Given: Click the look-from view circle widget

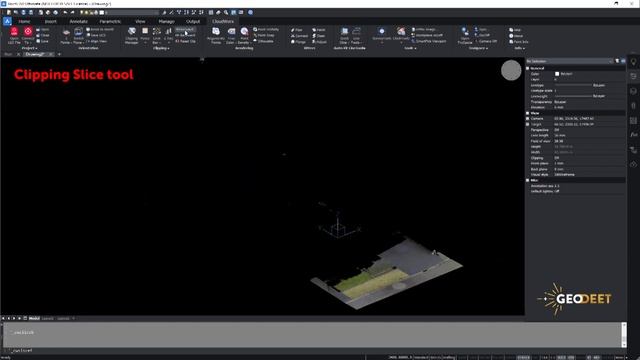Looking at the screenshot, I should point(511,70).
